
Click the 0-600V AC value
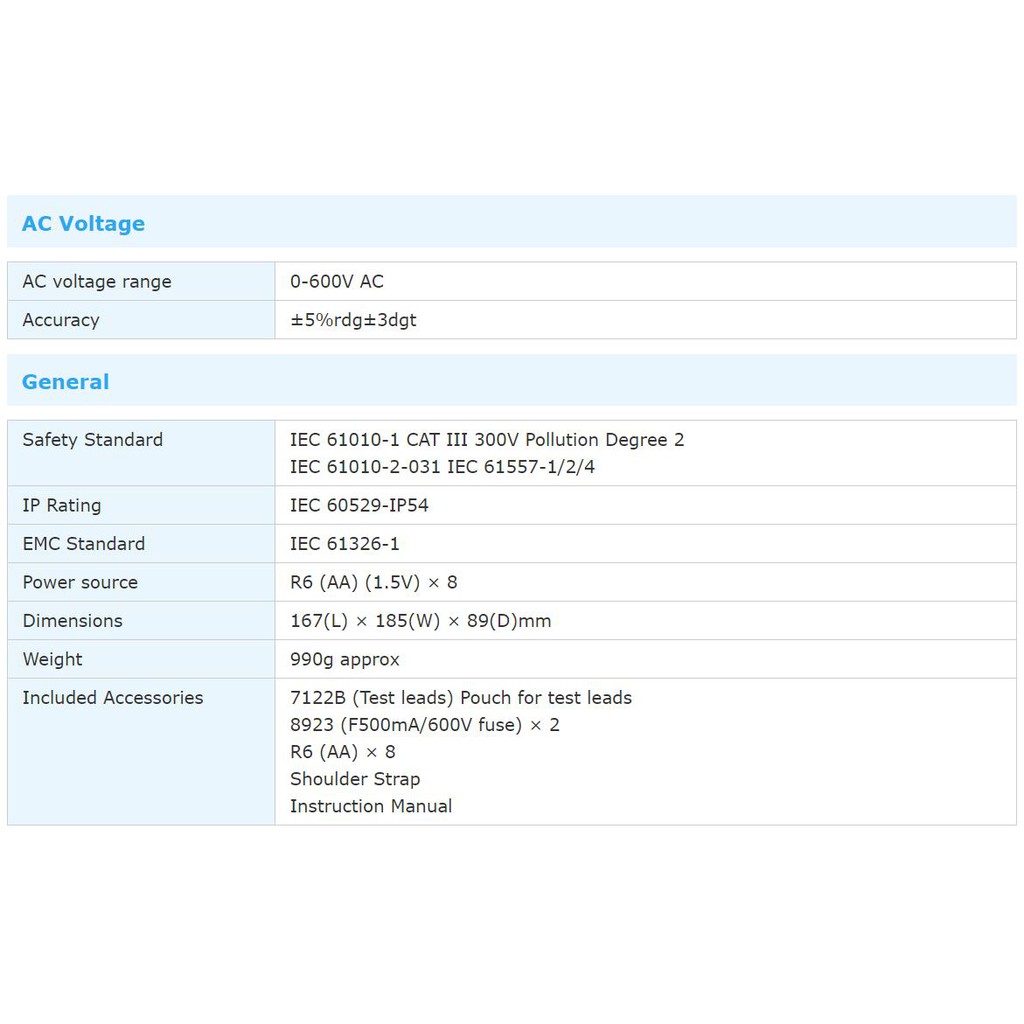tap(337, 282)
